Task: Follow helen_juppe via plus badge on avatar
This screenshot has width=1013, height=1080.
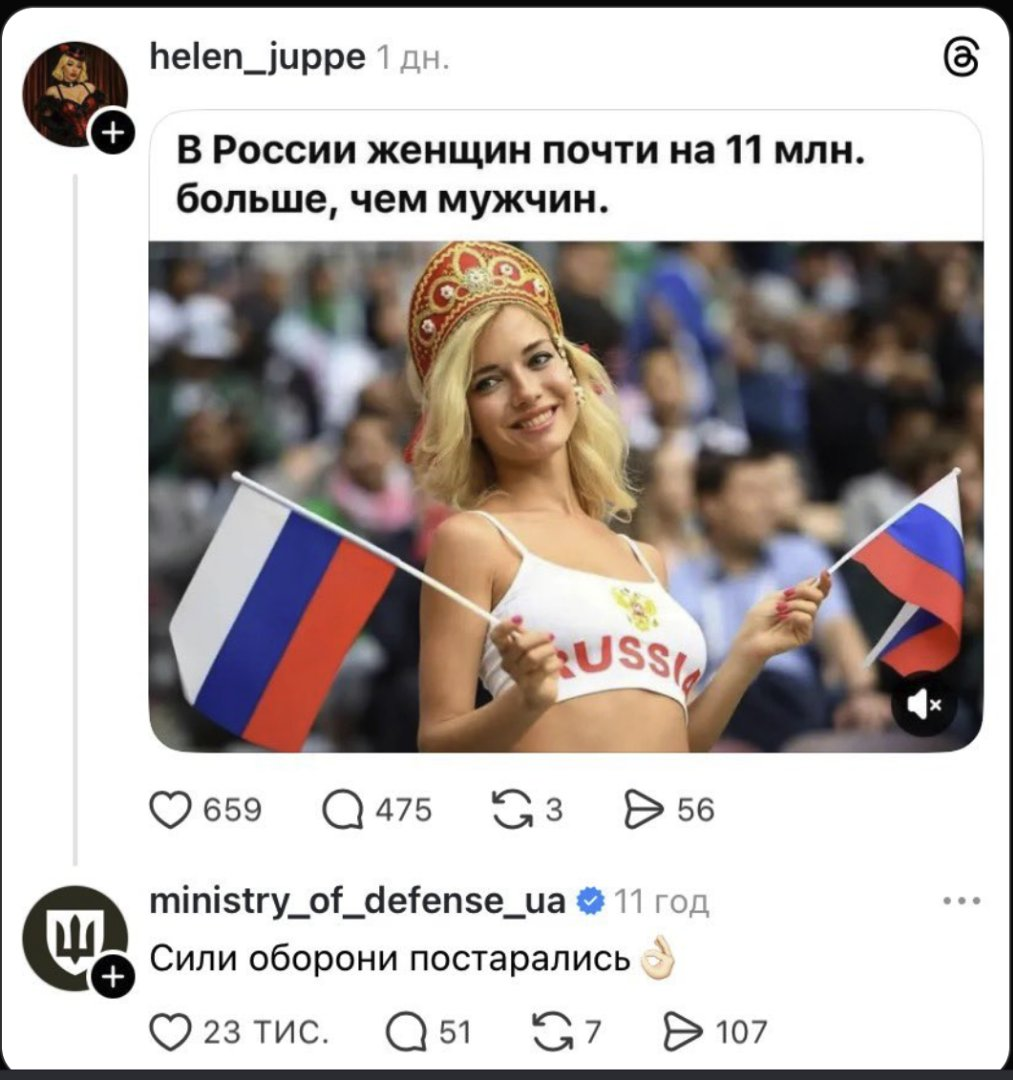Action: pyautogui.click(x=113, y=131)
